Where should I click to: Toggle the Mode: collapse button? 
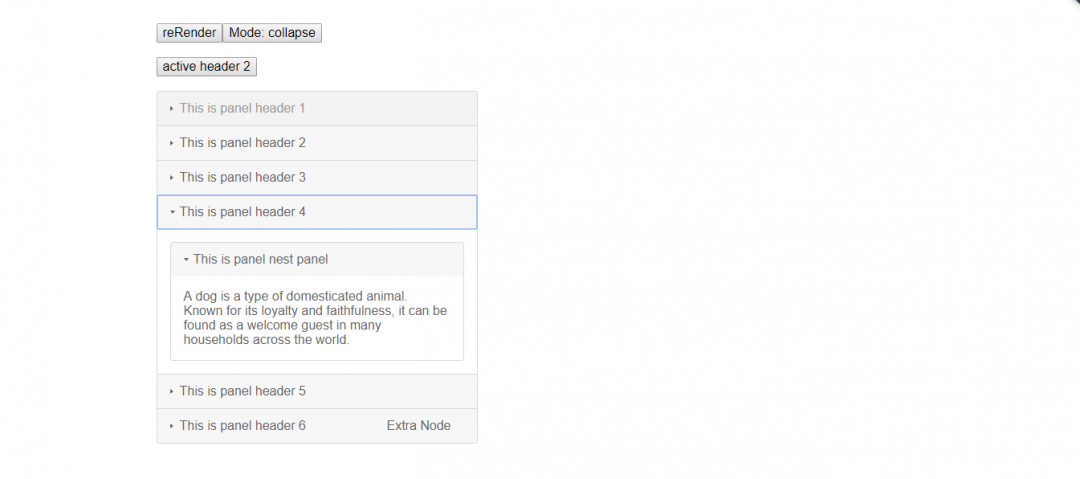(272, 33)
